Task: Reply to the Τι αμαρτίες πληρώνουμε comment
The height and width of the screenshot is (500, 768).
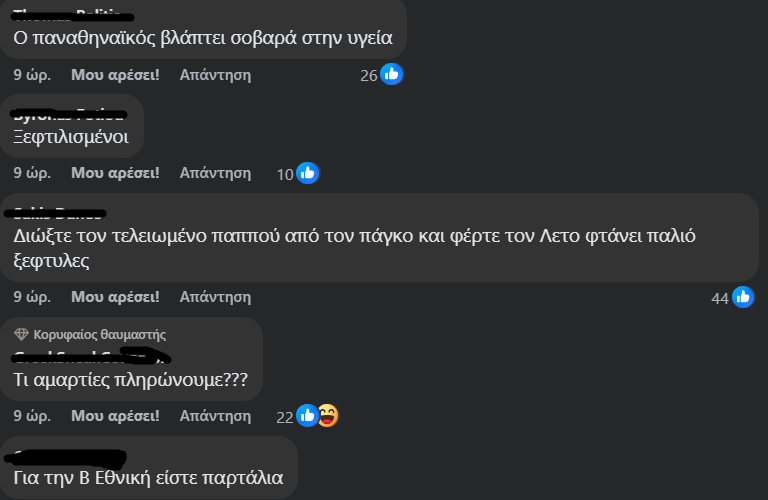Action: (215, 415)
